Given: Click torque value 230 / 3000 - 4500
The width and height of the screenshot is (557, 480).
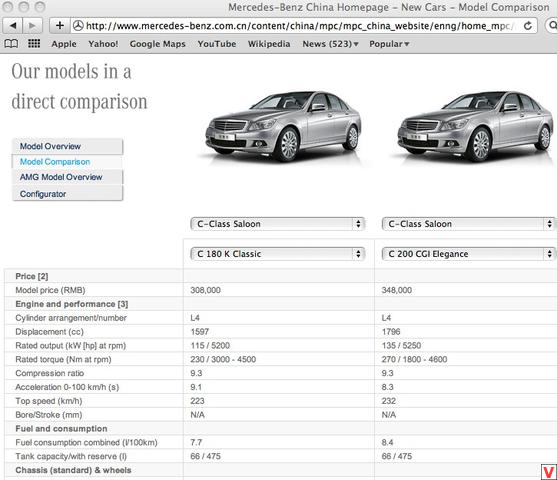Looking at the screenshot, I should click(223, 359).
